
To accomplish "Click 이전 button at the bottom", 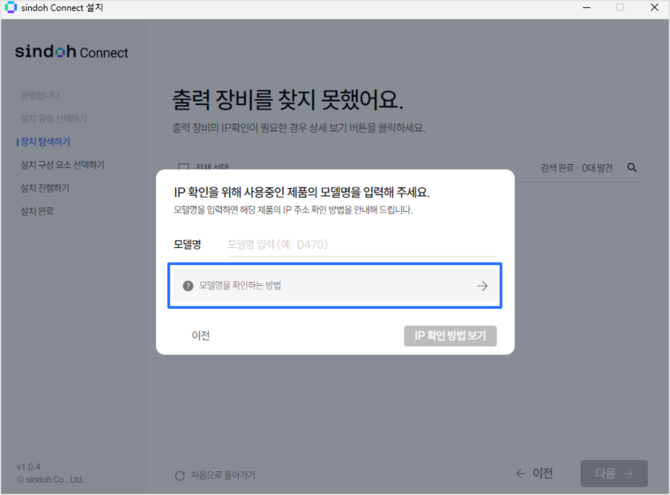I will click(x=534, y=473).
